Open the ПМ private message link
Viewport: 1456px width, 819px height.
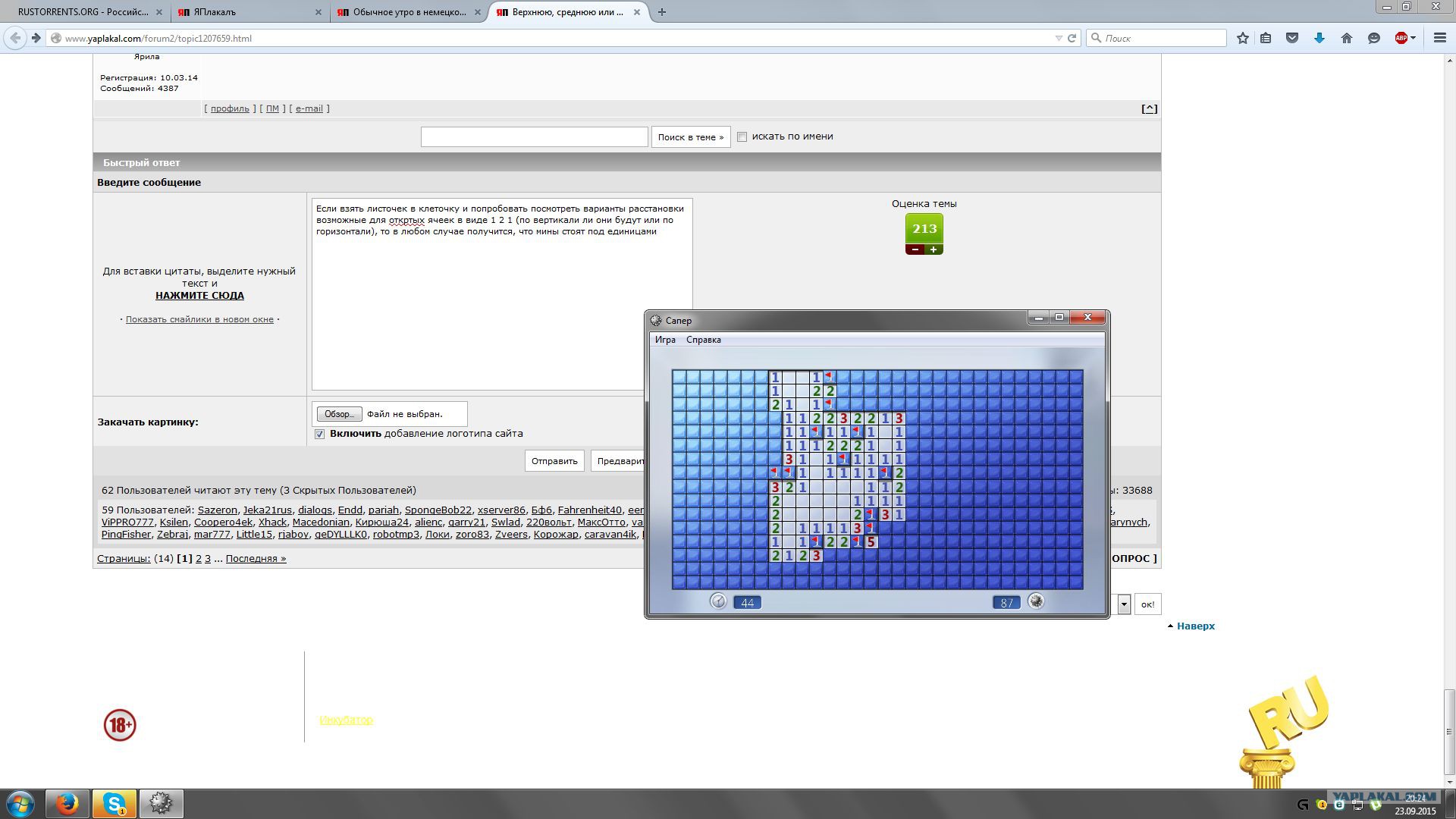pos(272,108)
